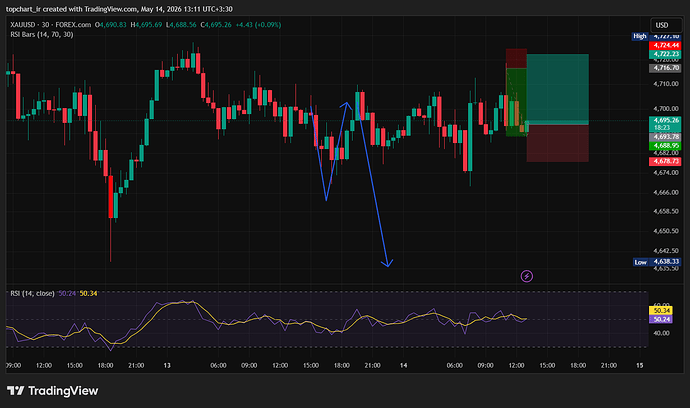Click the purple RSI value 50.24 tag
690x408 pixels.
[x=661, y=319]
